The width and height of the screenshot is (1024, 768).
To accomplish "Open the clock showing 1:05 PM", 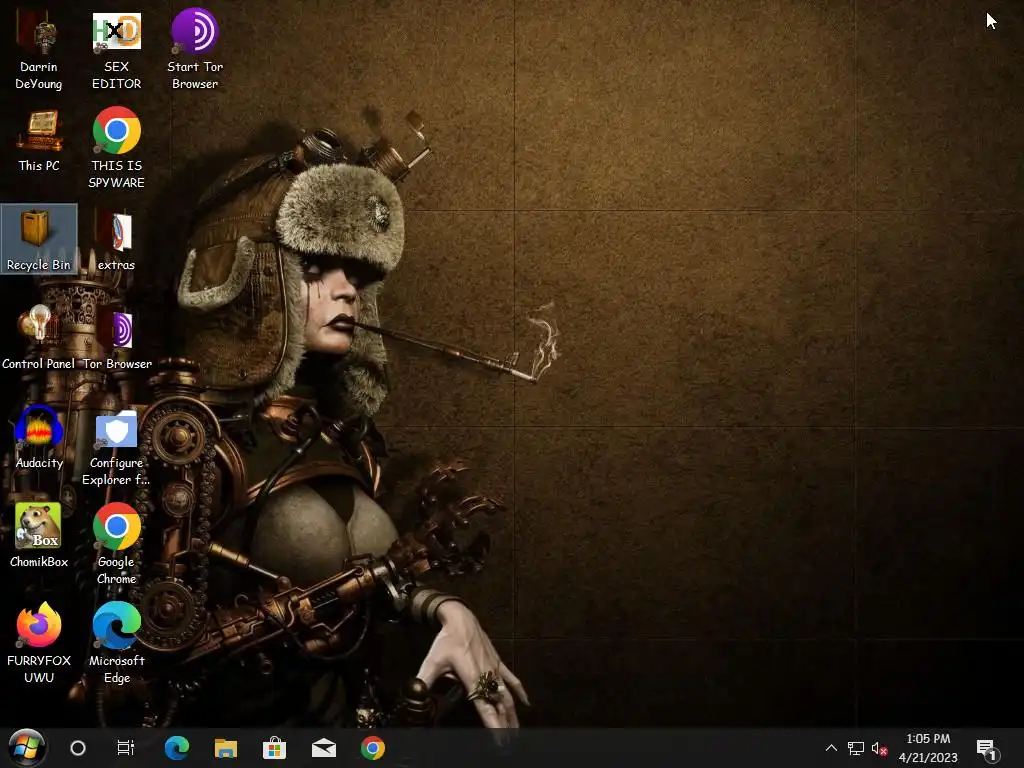I will tap(928, 748).
